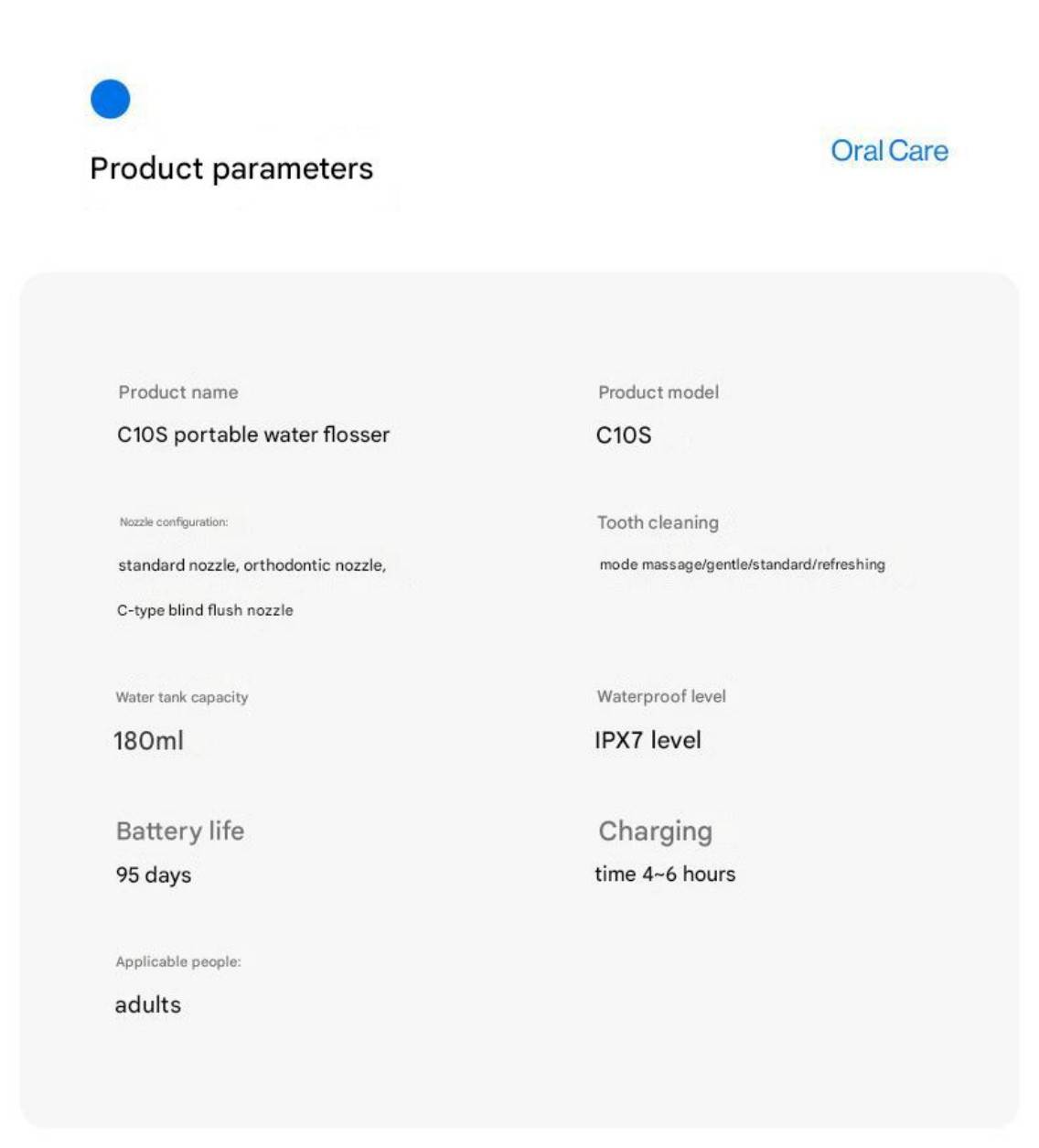This screenshot has height=1148, width=1039.
Task: Click the C10S portable water flosser text
Action: pos(253,435)
